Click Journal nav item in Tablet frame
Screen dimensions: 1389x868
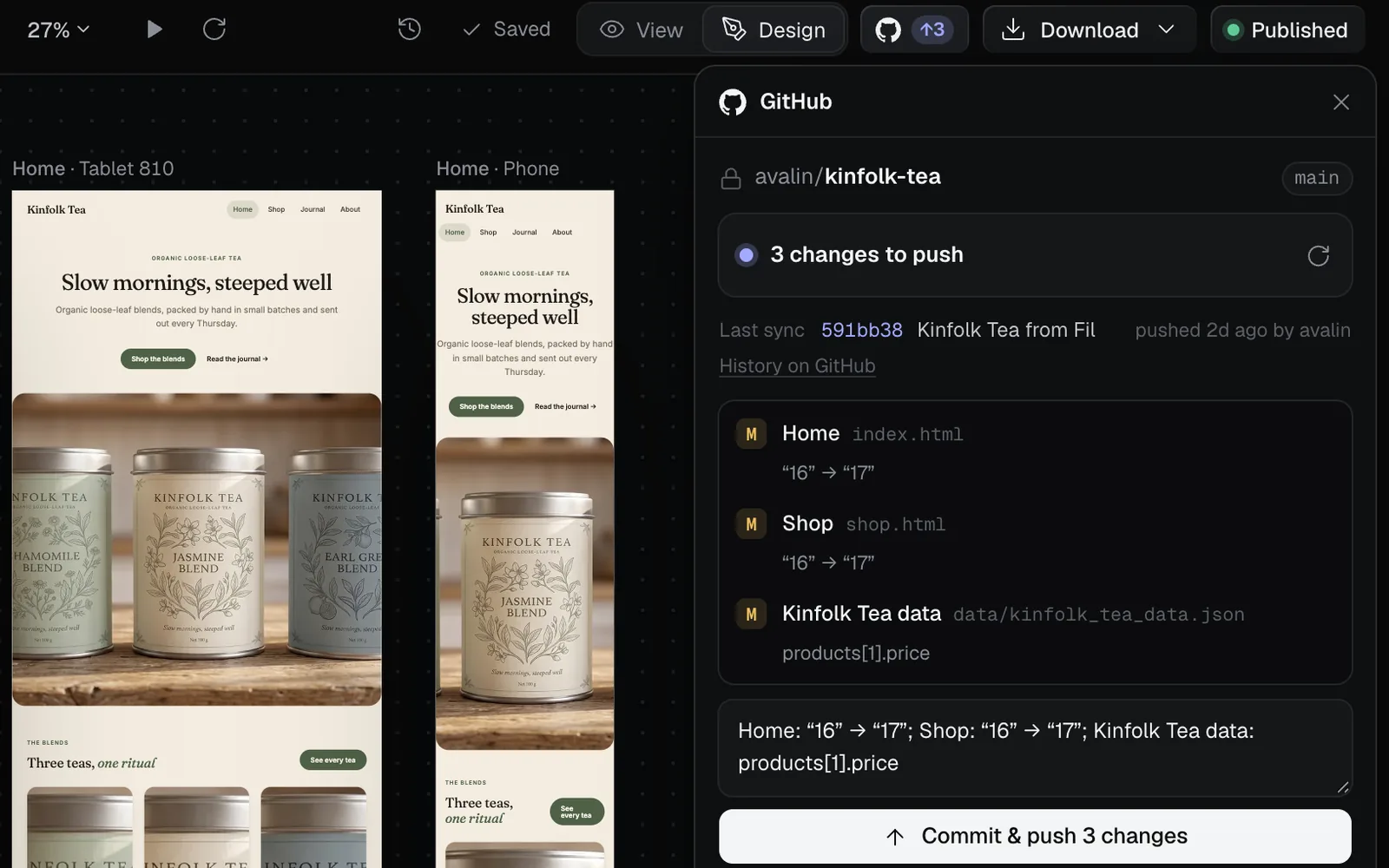click(313, 209)
